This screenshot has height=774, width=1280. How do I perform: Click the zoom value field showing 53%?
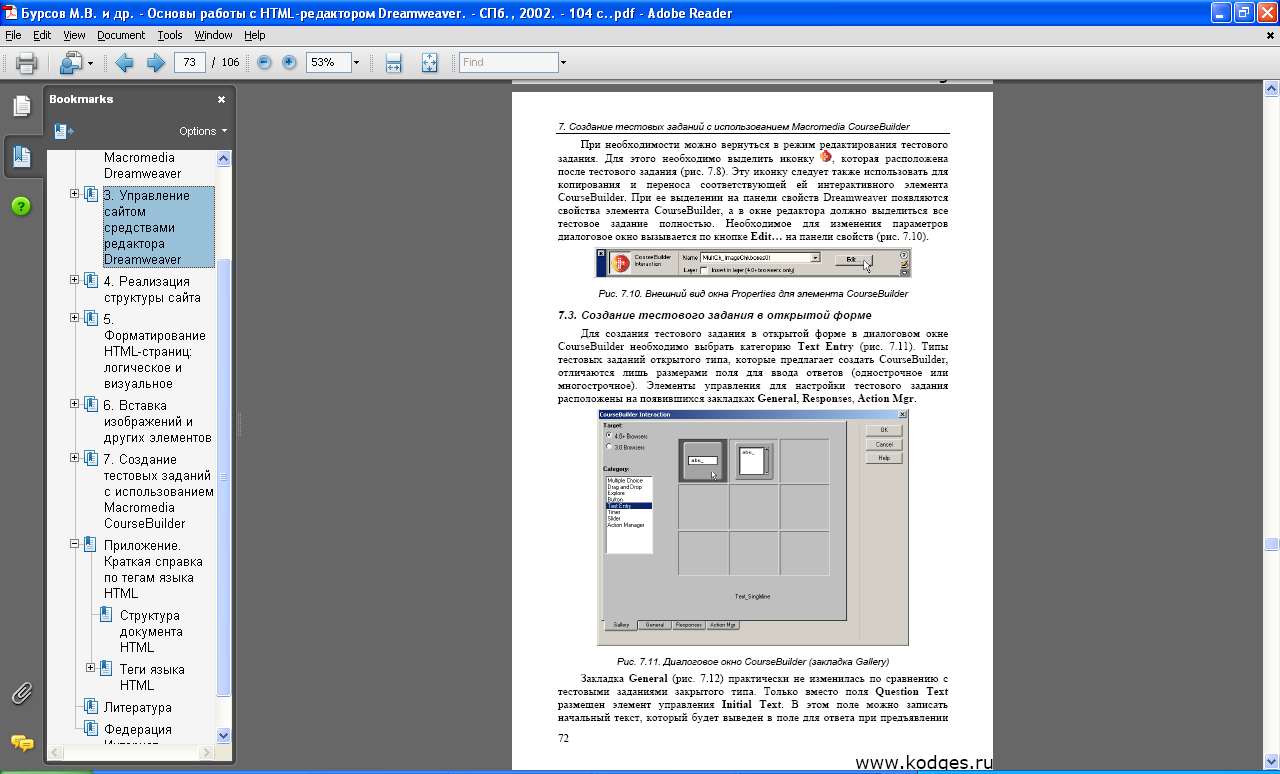[x=327, y=62]
